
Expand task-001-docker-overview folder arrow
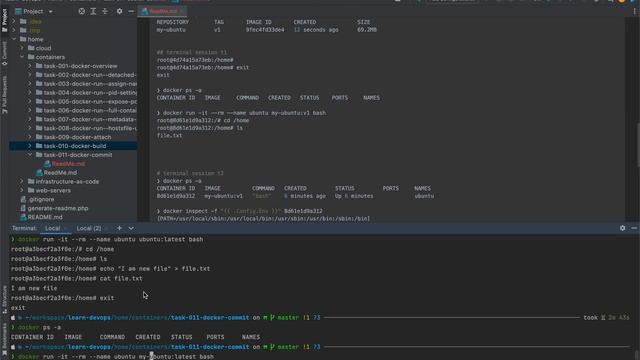pyautogui.click(x=30, y=66)
